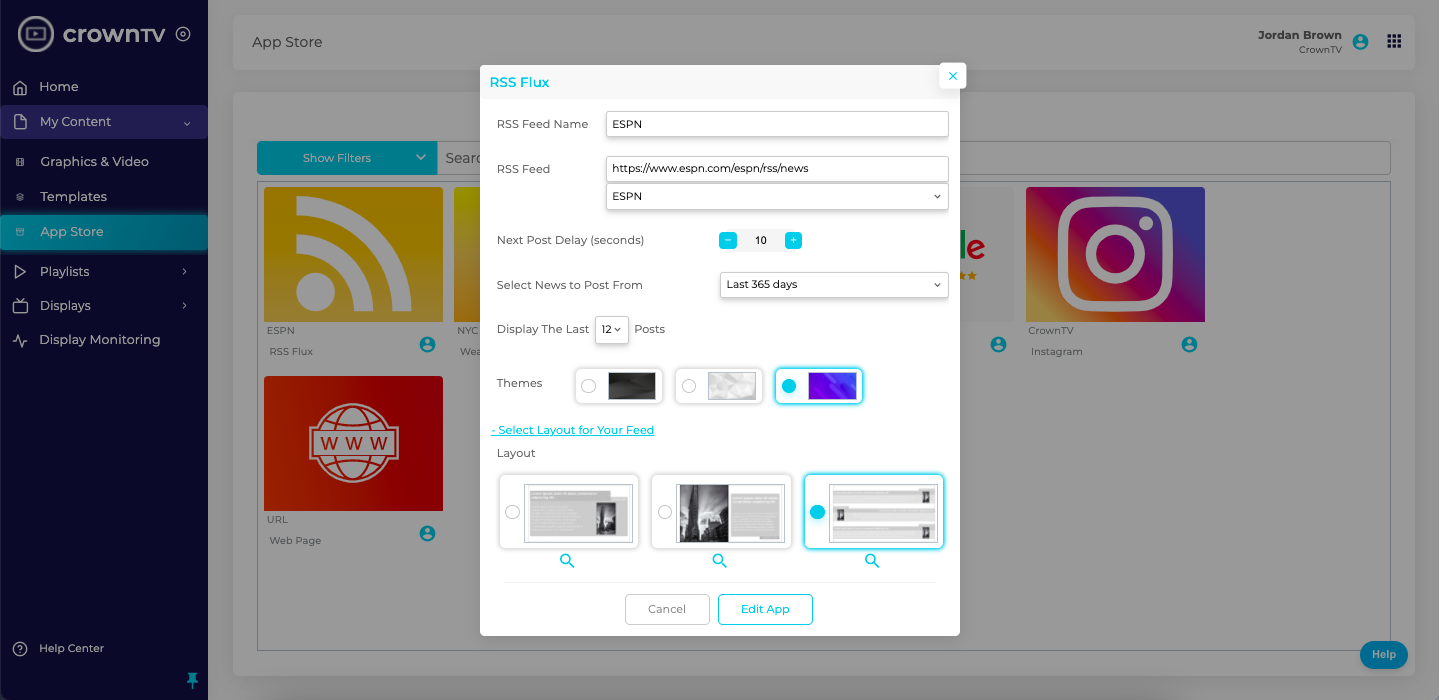Open the Help chat button

1384,655
